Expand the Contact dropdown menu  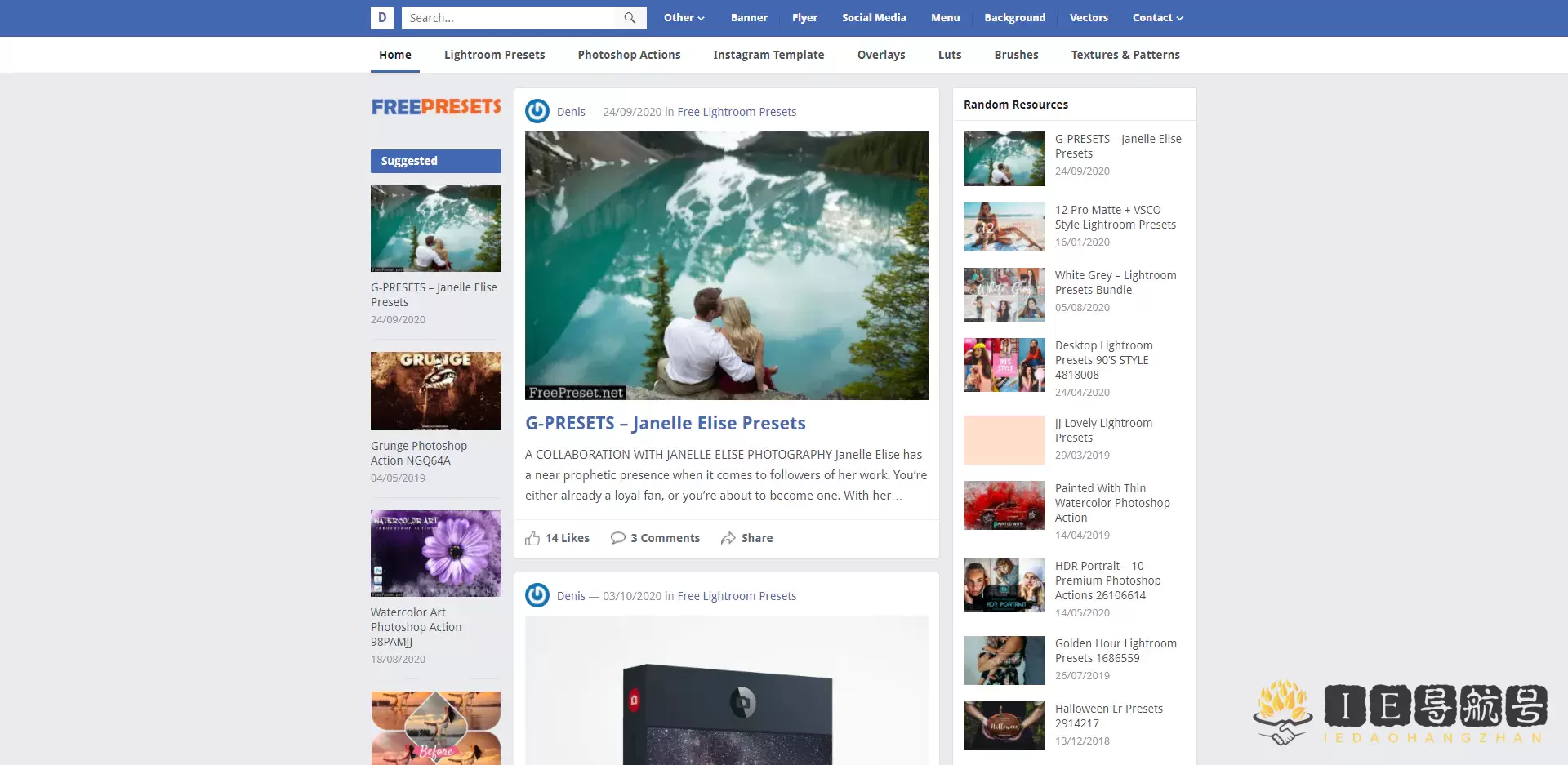pos(1157,18)
